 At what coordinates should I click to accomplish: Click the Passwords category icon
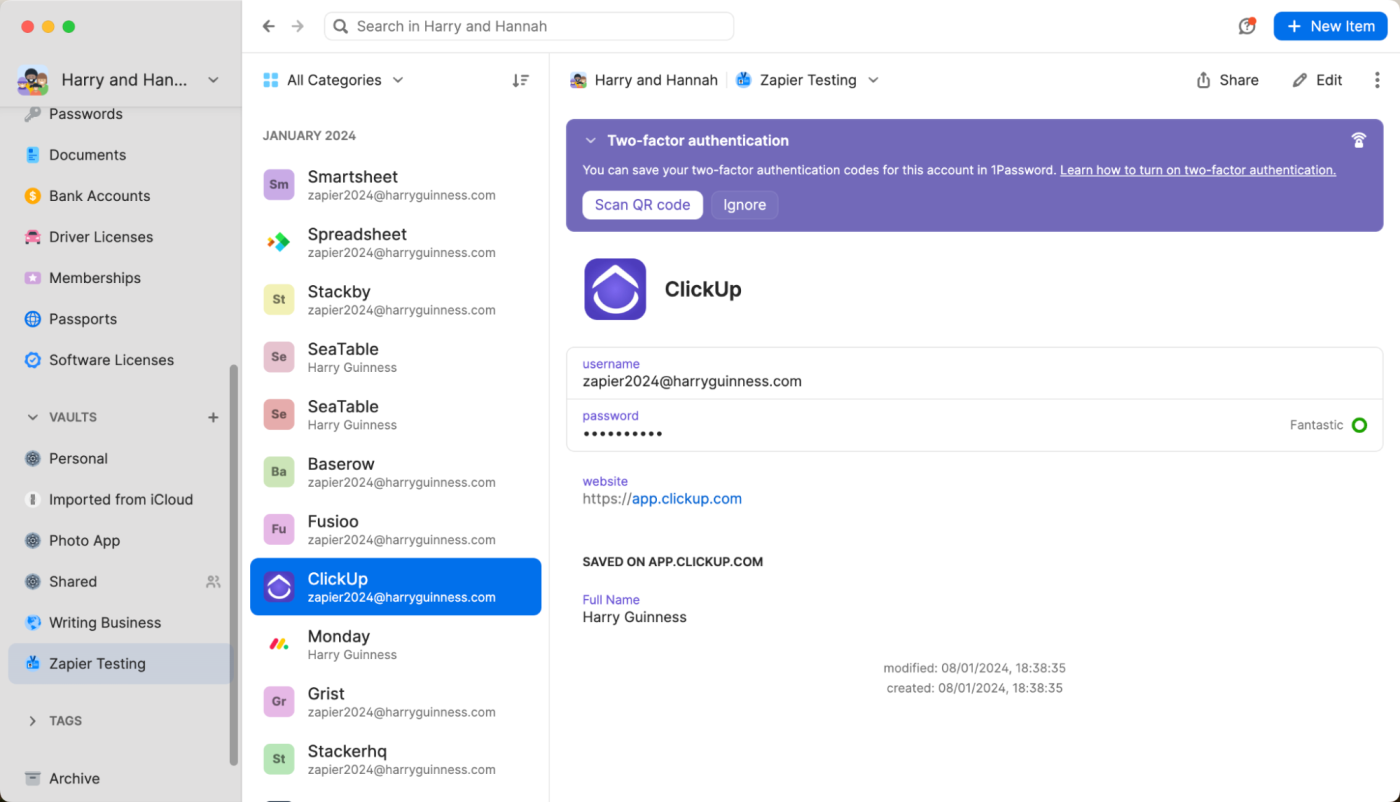pos(33,114)
